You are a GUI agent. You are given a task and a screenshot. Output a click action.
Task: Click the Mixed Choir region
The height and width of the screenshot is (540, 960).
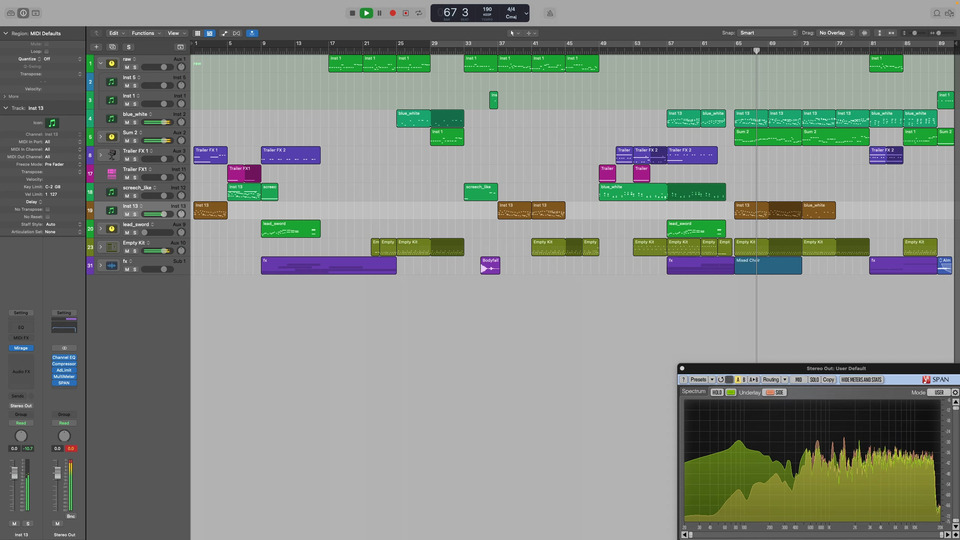[768, 265]
